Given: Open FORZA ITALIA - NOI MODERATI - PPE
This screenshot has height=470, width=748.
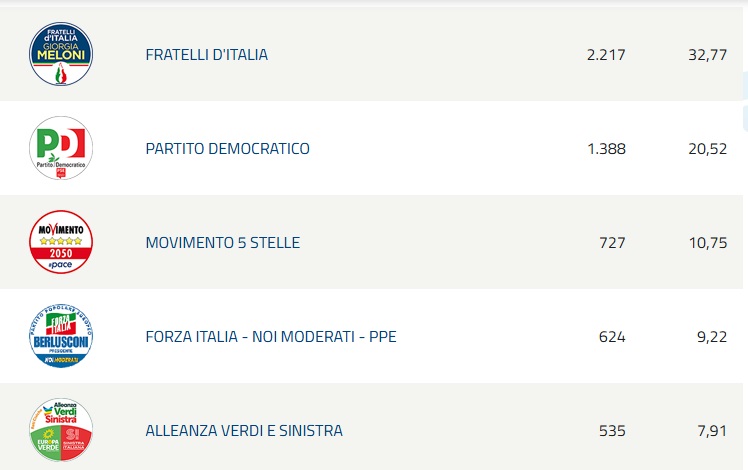Looking at the screenshot, I should 271,337.
